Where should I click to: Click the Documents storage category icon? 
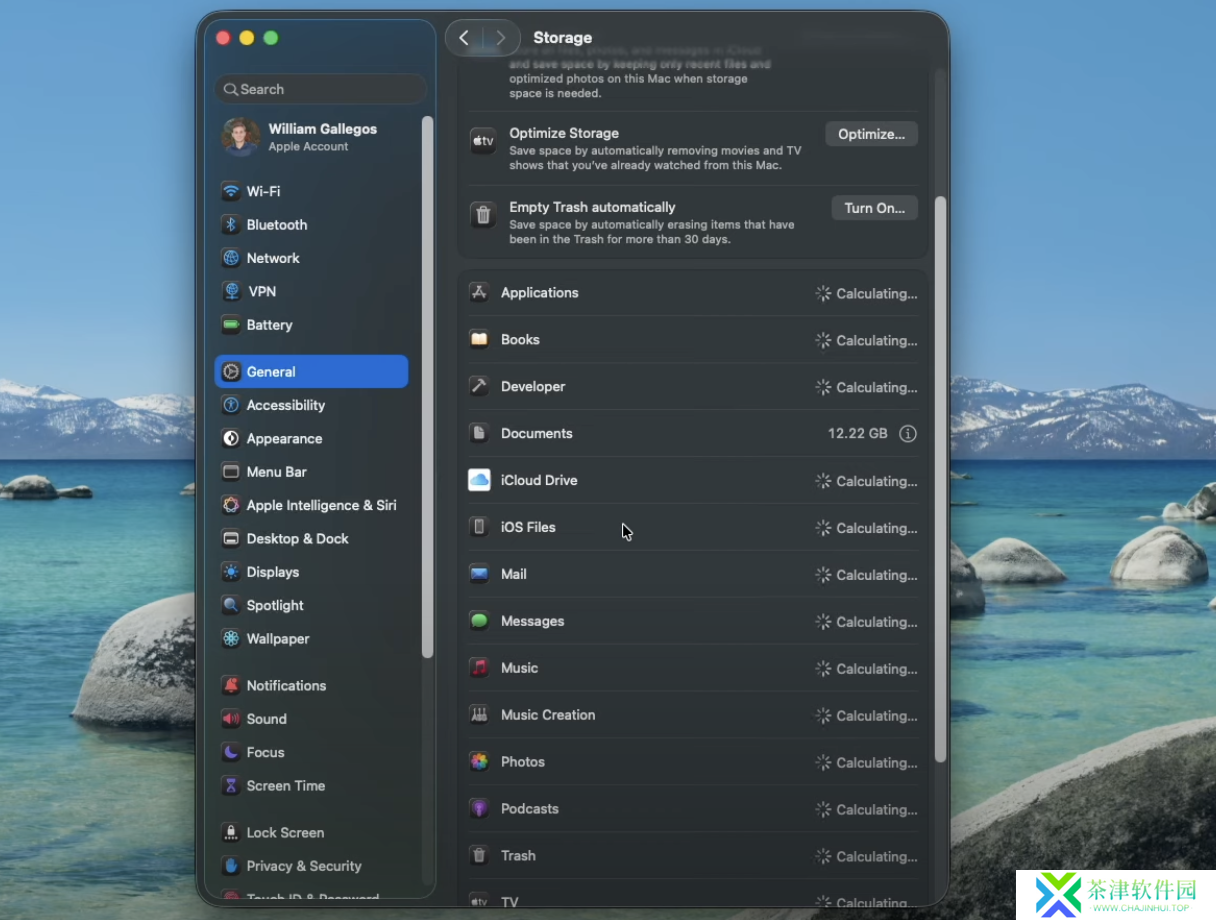(x=479, y=433)
